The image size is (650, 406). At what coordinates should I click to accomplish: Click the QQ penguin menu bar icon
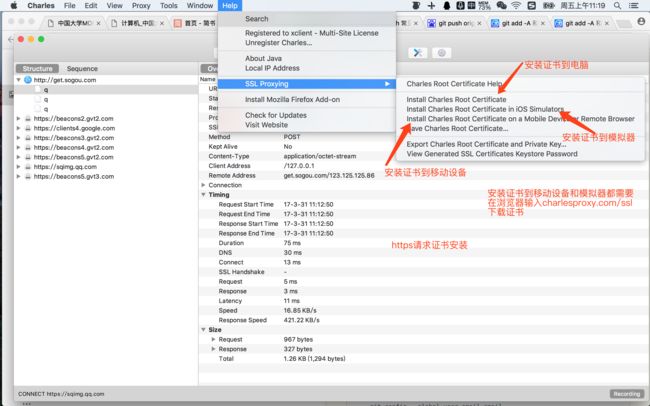pos(447,5)
